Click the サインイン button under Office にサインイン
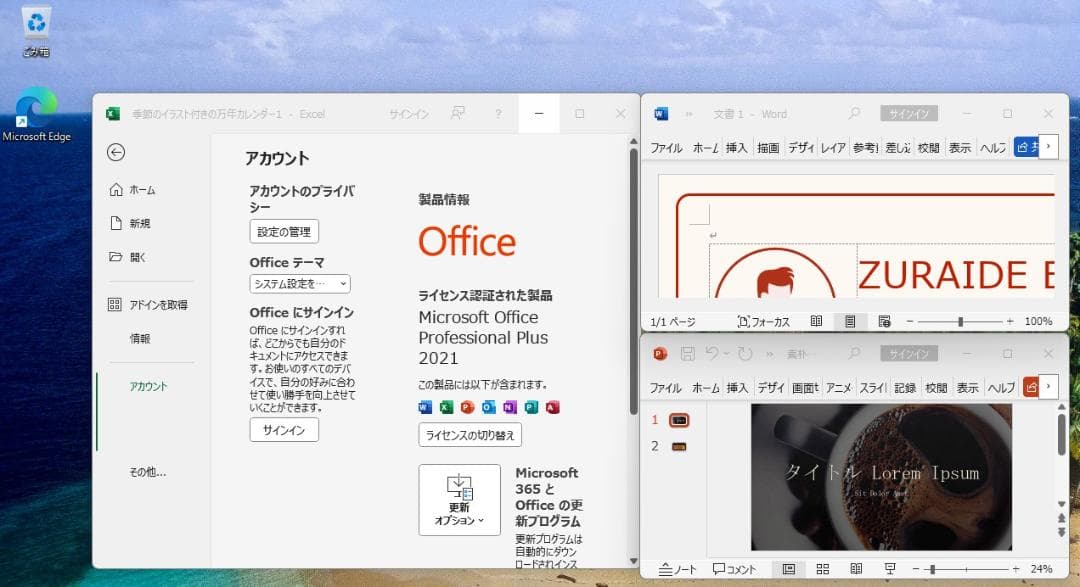1080x587 pixels. (x=283, y=430)
